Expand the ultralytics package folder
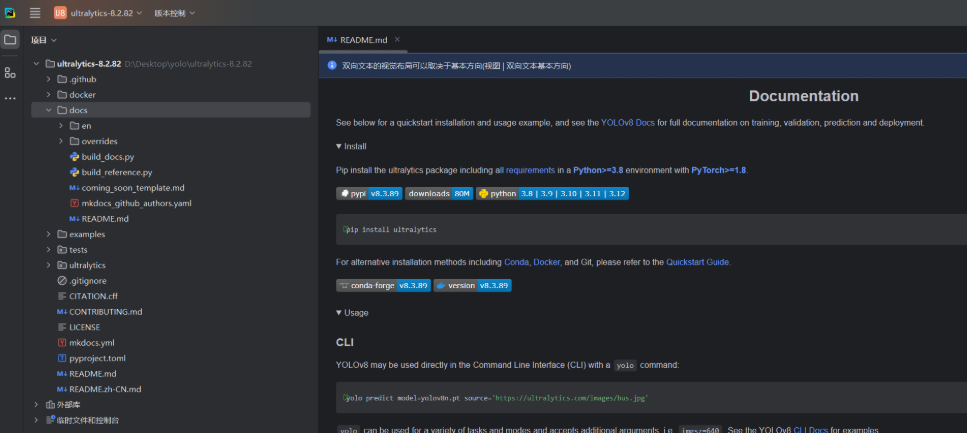Viewport: 967px width, 433px height. click(48, 265)
